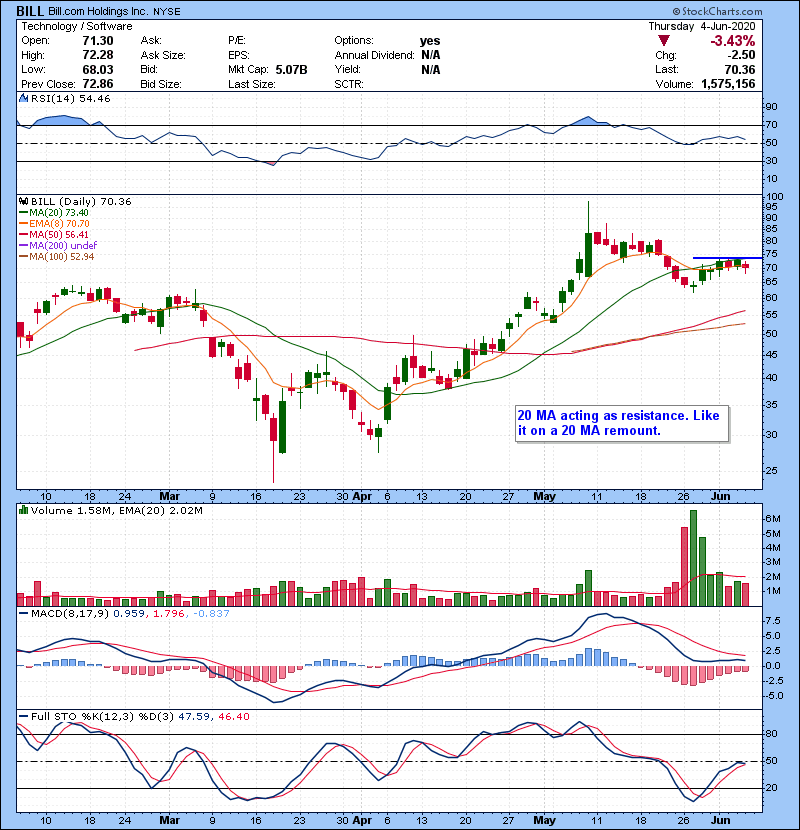800x830 pixels.
Task: Click the percent change -3.43%
Action: [x=732, y=41]
